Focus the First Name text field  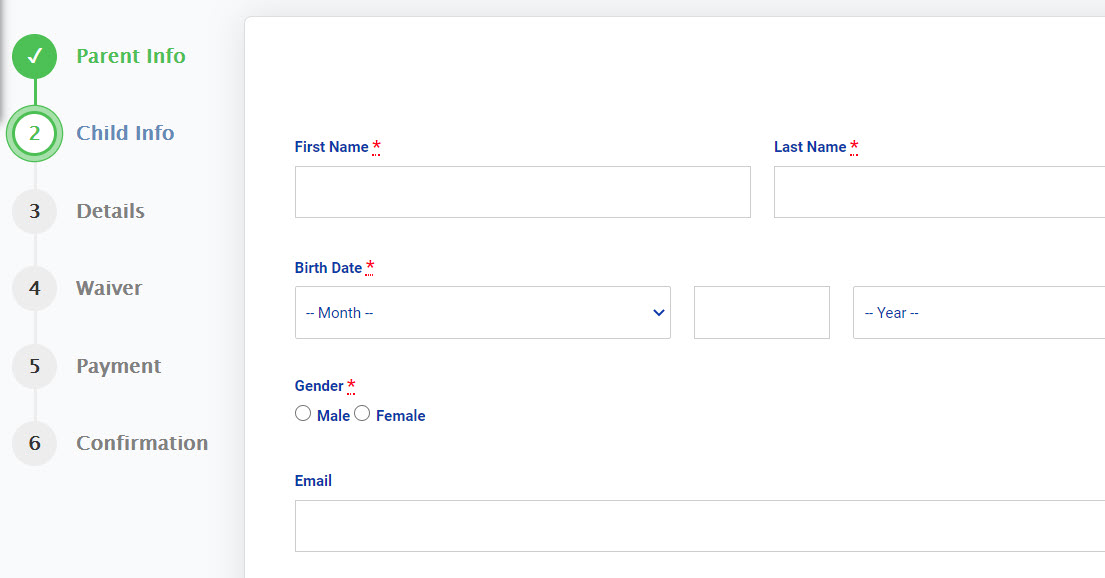coord(523,192)
